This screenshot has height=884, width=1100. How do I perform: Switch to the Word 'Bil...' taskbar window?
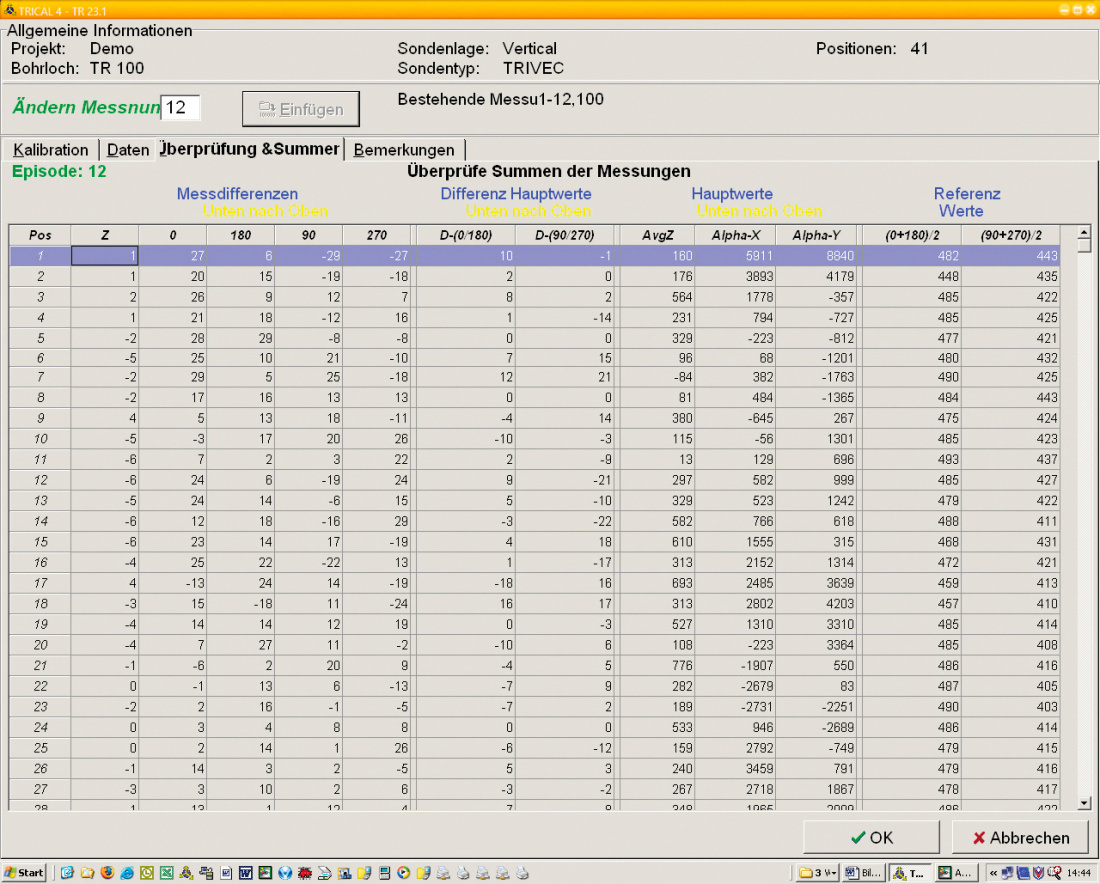tap(864, 873)
